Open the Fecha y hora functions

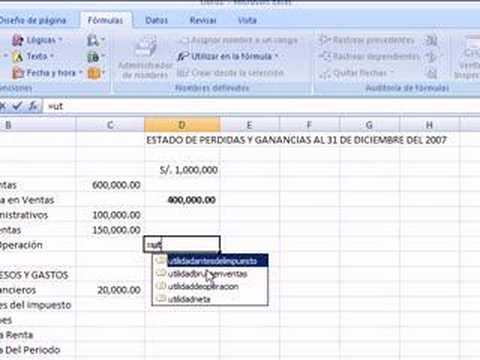(x=47, y=73)
